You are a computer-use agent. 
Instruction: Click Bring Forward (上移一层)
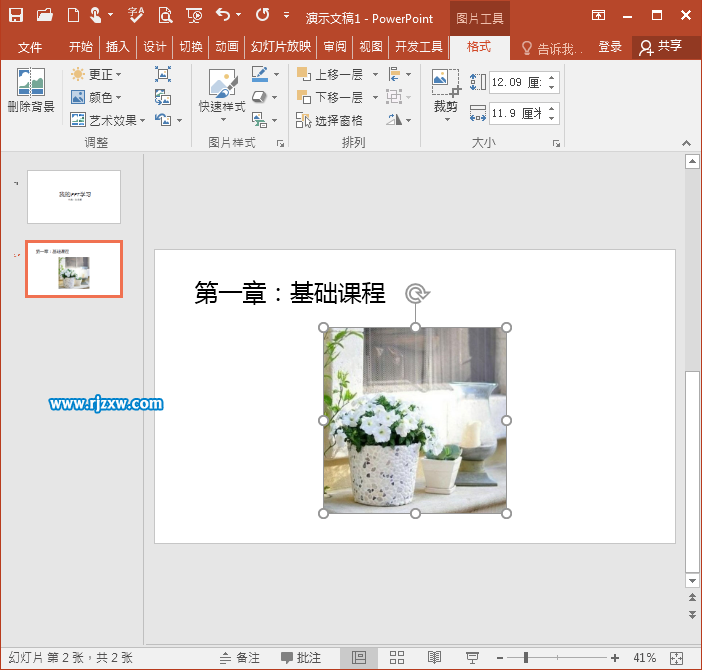[x=330, y=74]
